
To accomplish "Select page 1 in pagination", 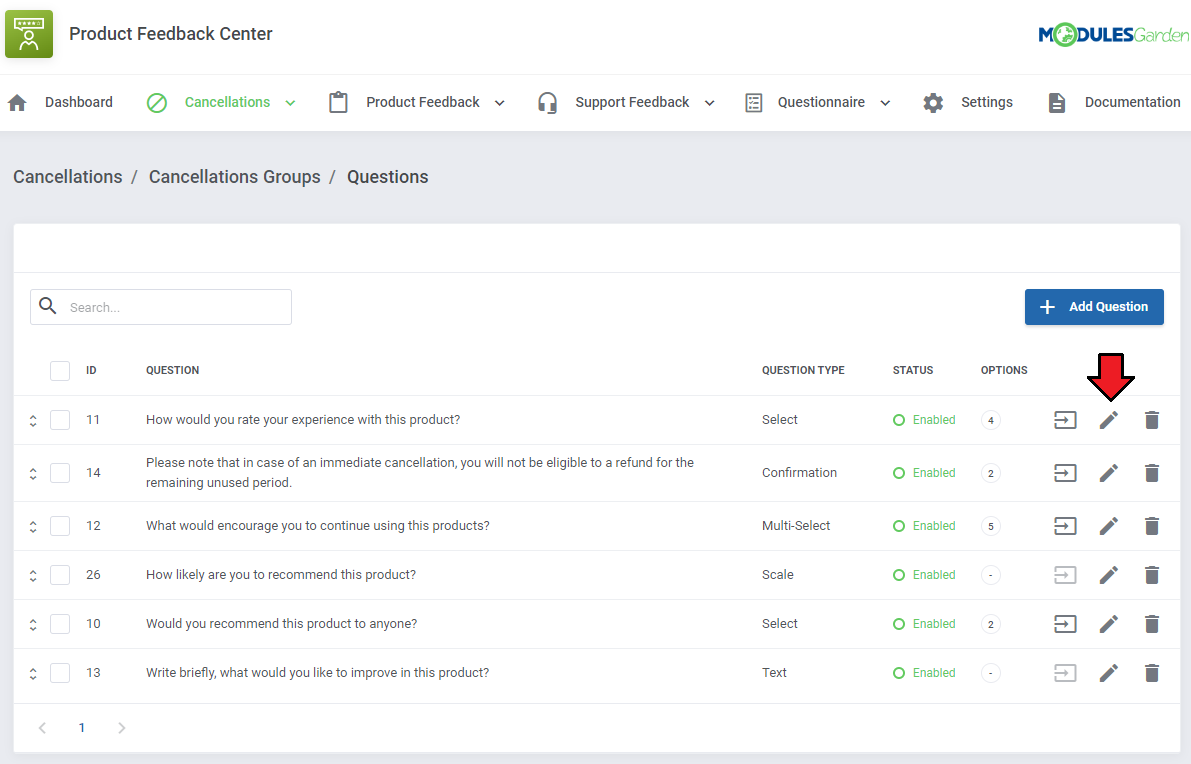I will point(82,728).
